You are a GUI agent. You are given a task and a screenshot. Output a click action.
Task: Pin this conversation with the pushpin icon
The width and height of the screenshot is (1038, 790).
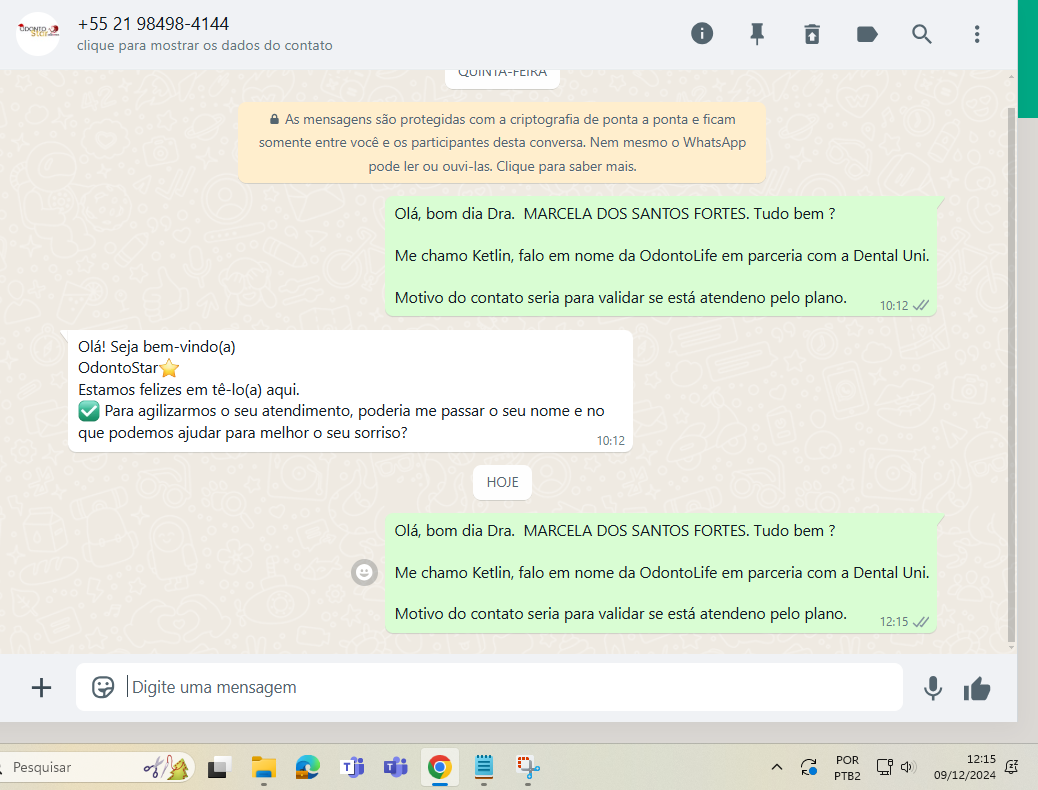pos(757,34)
